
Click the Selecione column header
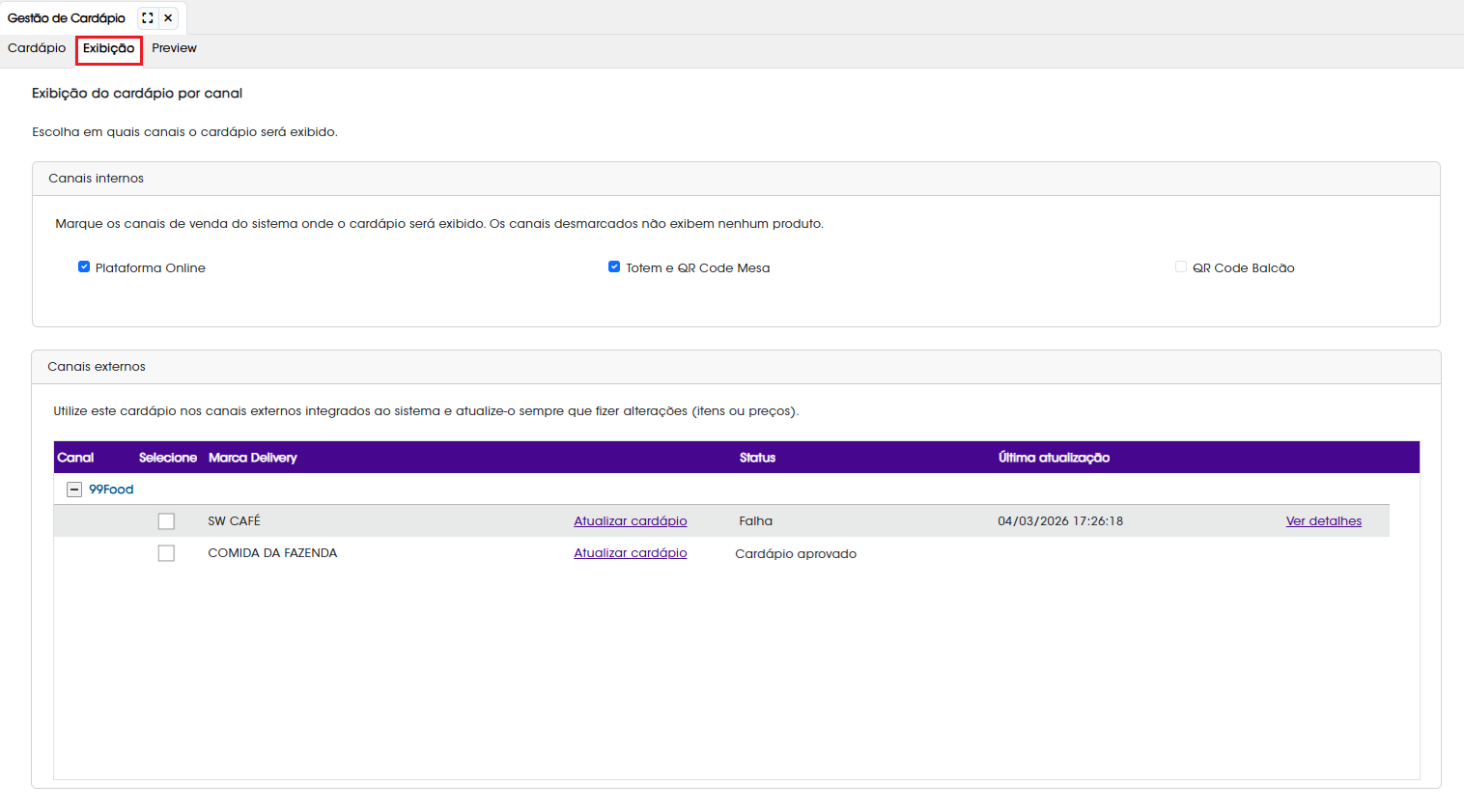pos(168,458)
